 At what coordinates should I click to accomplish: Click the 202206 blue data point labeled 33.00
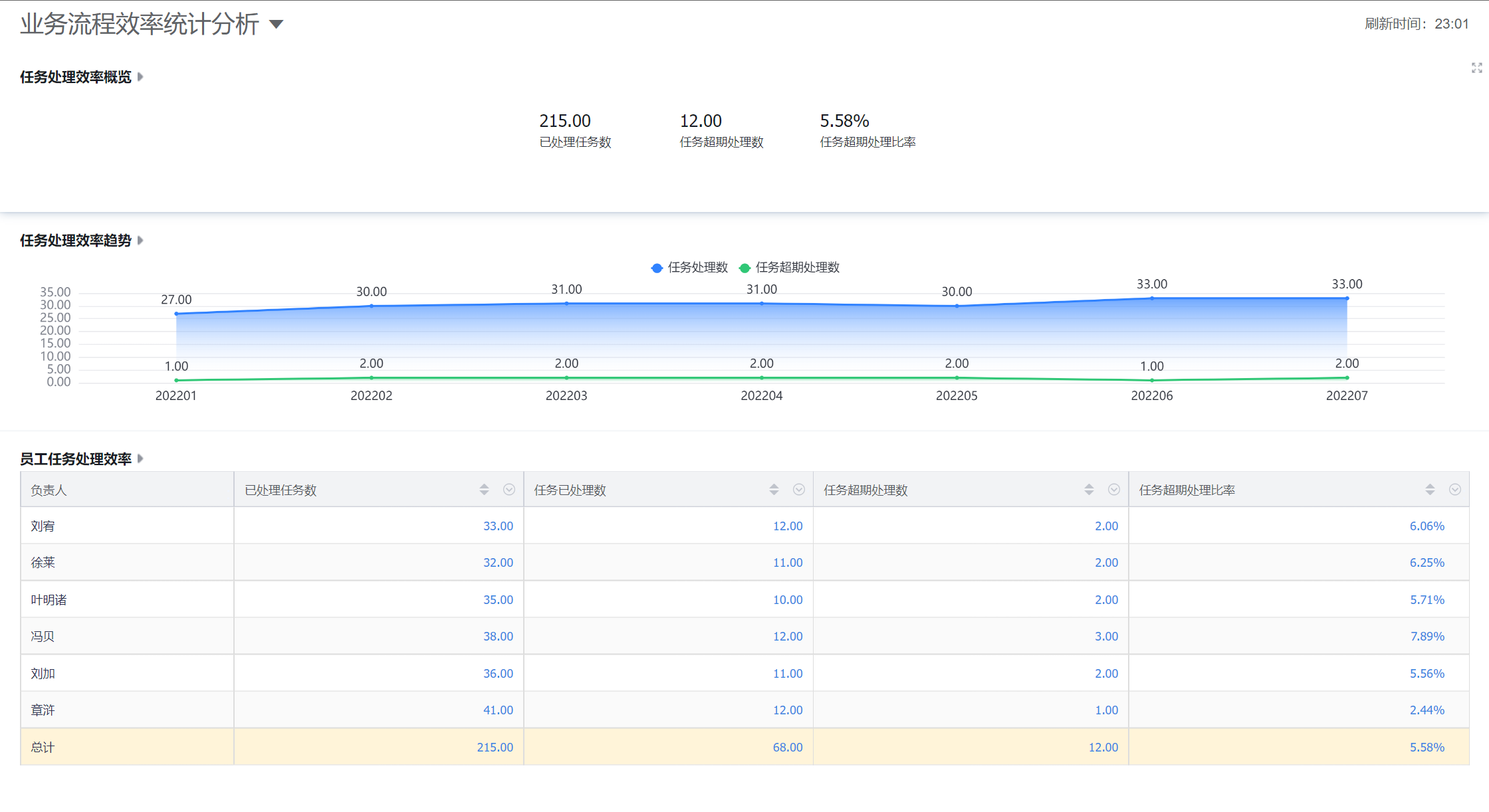pos(1152,298)
